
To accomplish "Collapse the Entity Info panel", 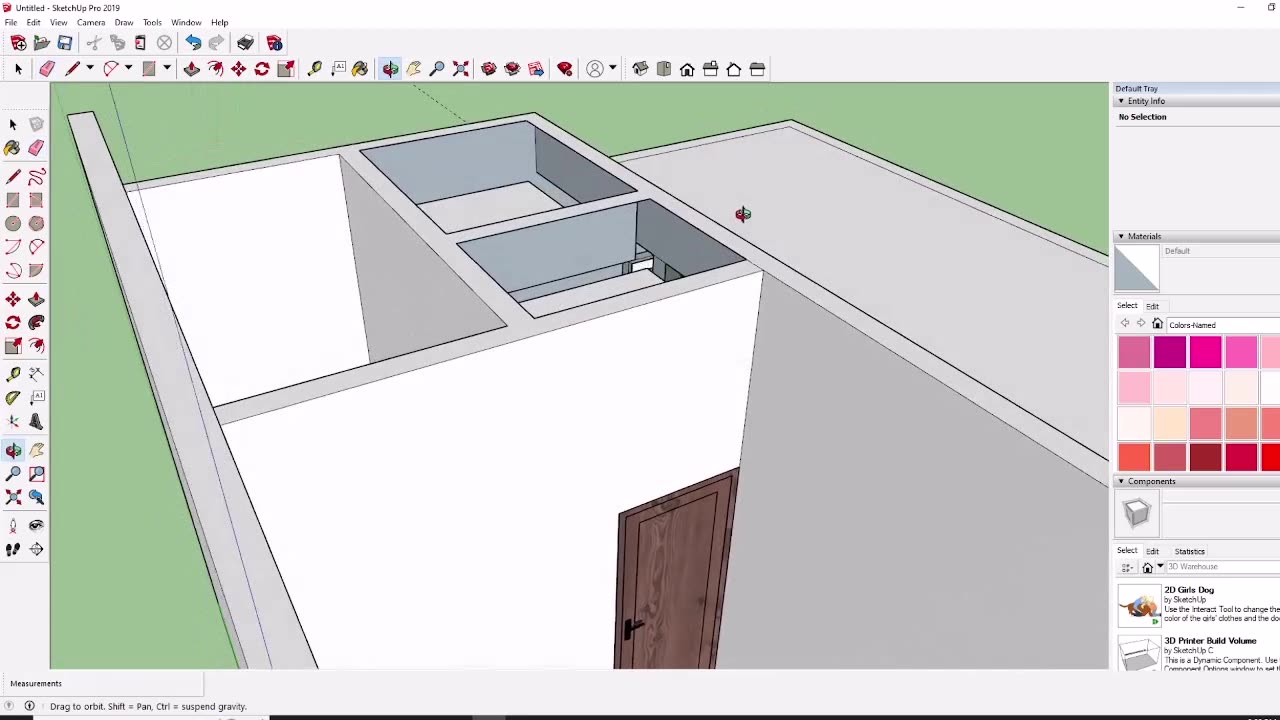I will tap(1121, 101).
